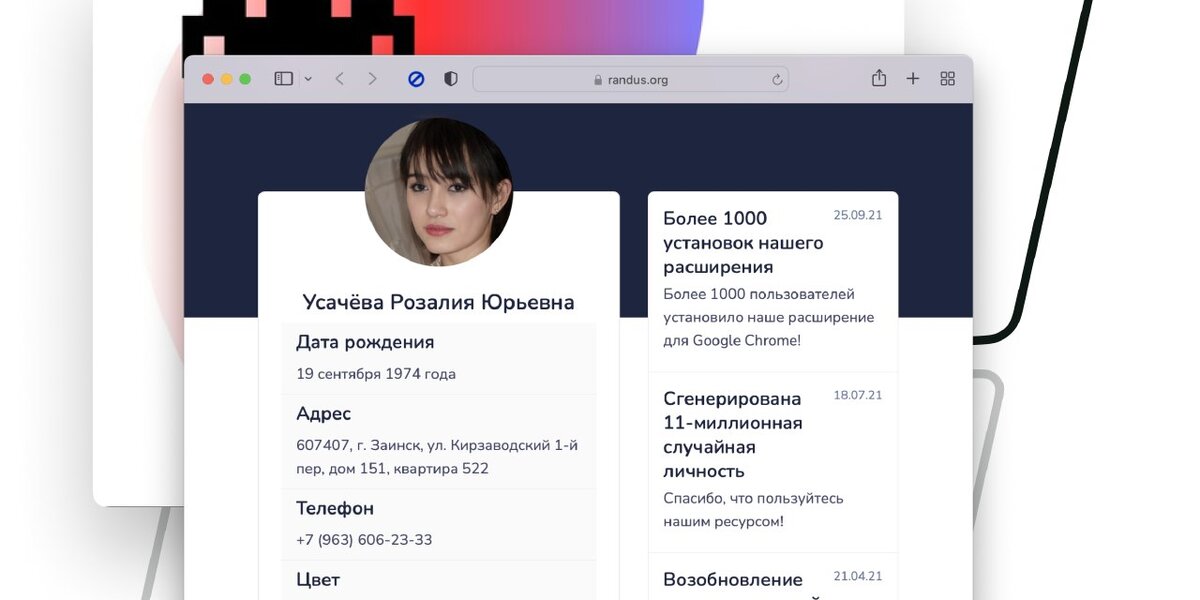Click the address 607407, г. Заинск

[437, 457]
